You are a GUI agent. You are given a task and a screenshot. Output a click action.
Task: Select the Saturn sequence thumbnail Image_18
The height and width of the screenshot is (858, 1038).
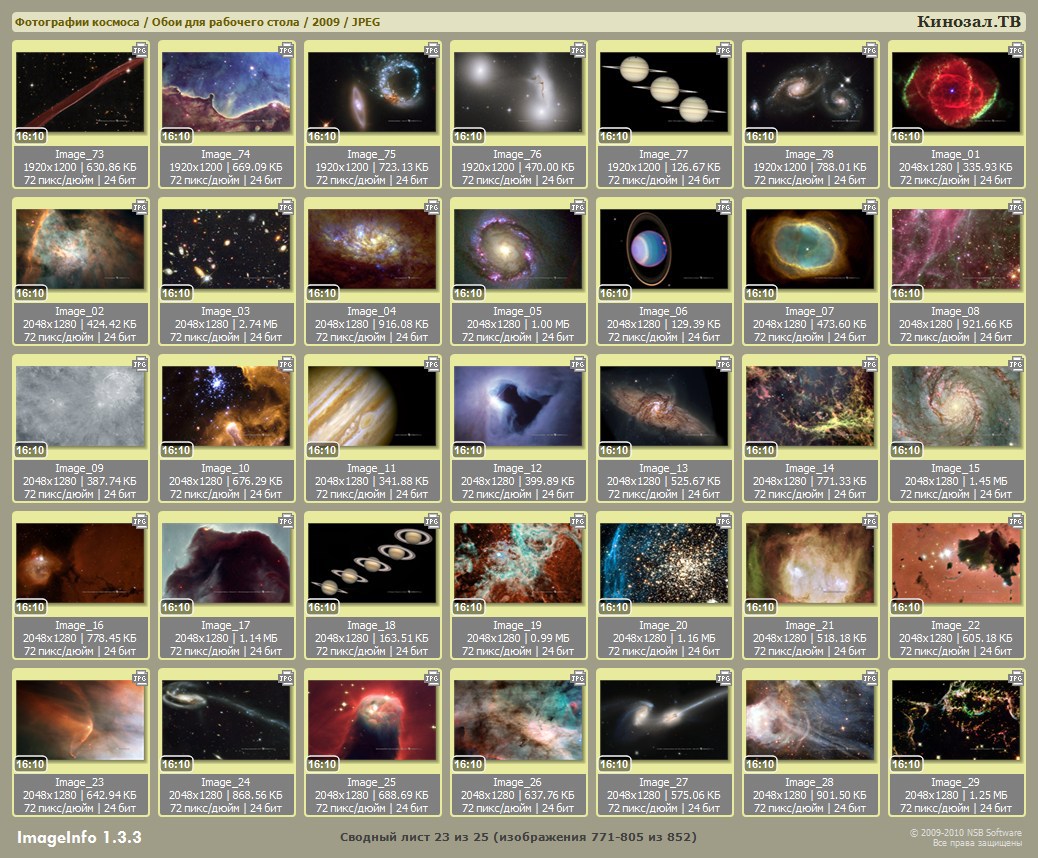pyautogui.click(x=372, y=562)
